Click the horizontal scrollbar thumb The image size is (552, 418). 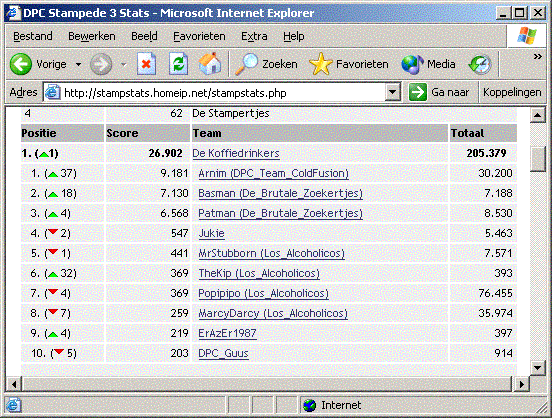[266, 384]
